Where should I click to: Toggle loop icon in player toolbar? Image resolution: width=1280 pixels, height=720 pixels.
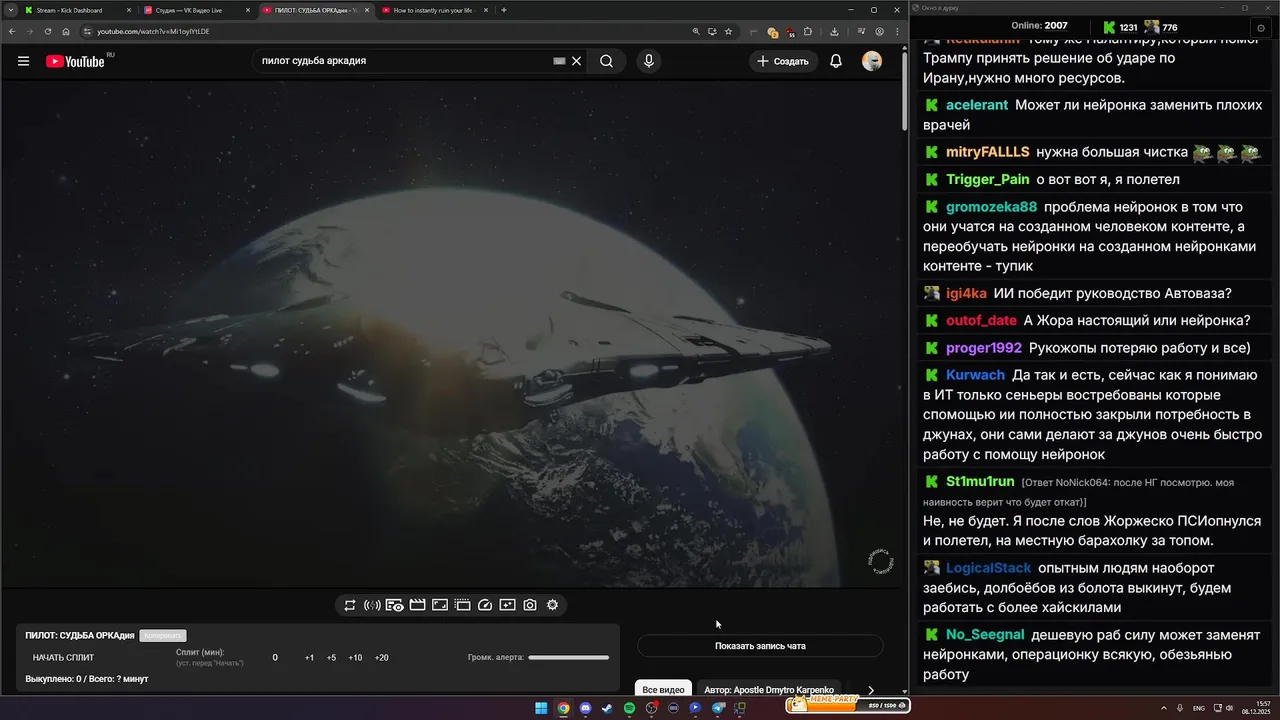[x=350, y=605]
